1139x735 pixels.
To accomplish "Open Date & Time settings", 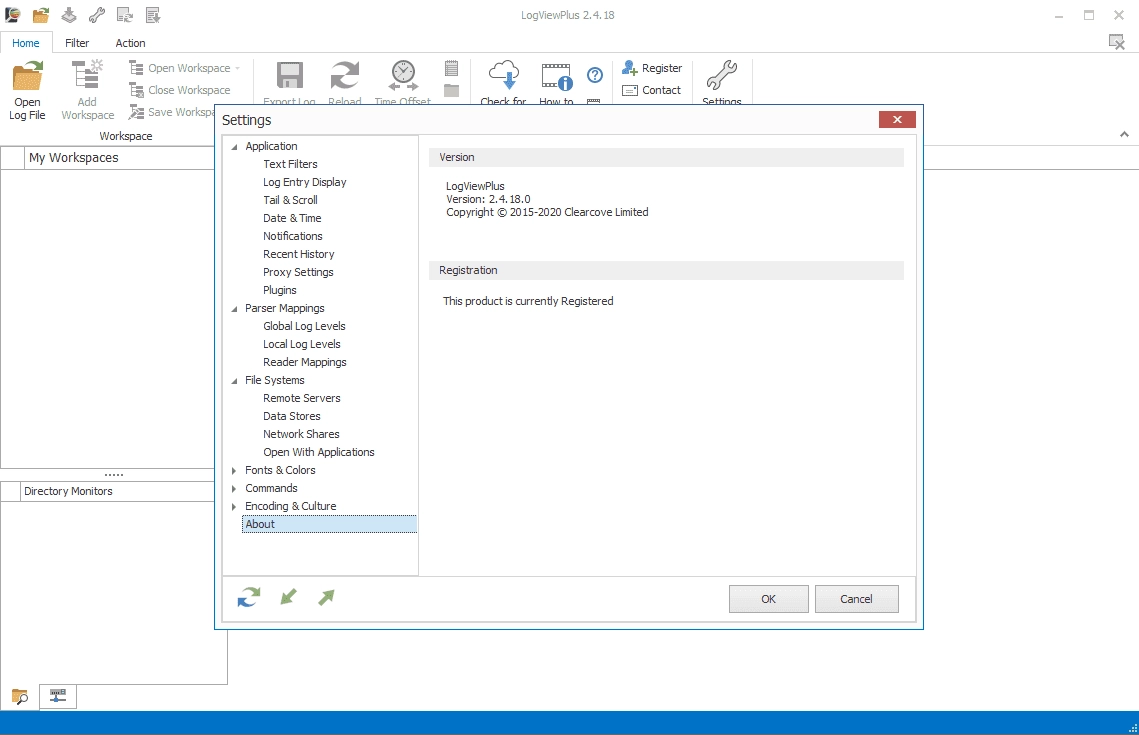I will 292,218.
